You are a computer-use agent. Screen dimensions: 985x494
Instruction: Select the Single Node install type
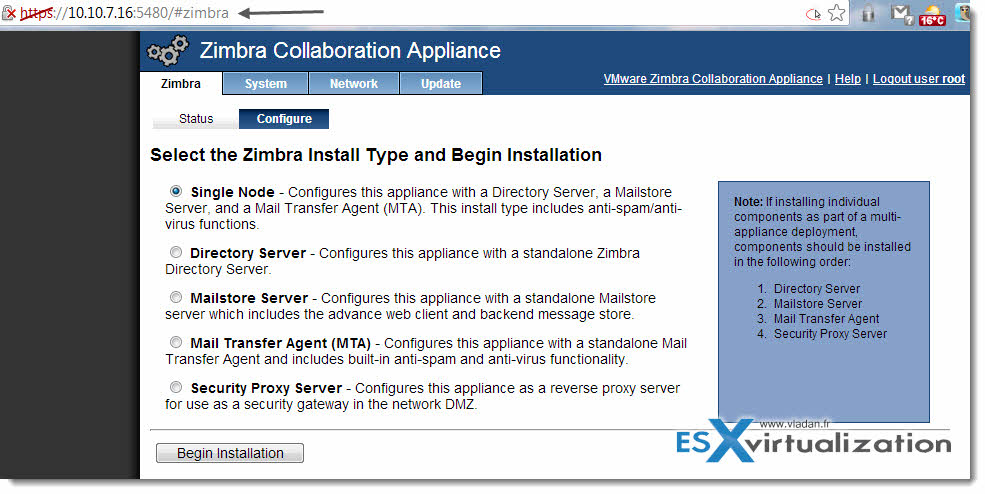coord(176,190)
